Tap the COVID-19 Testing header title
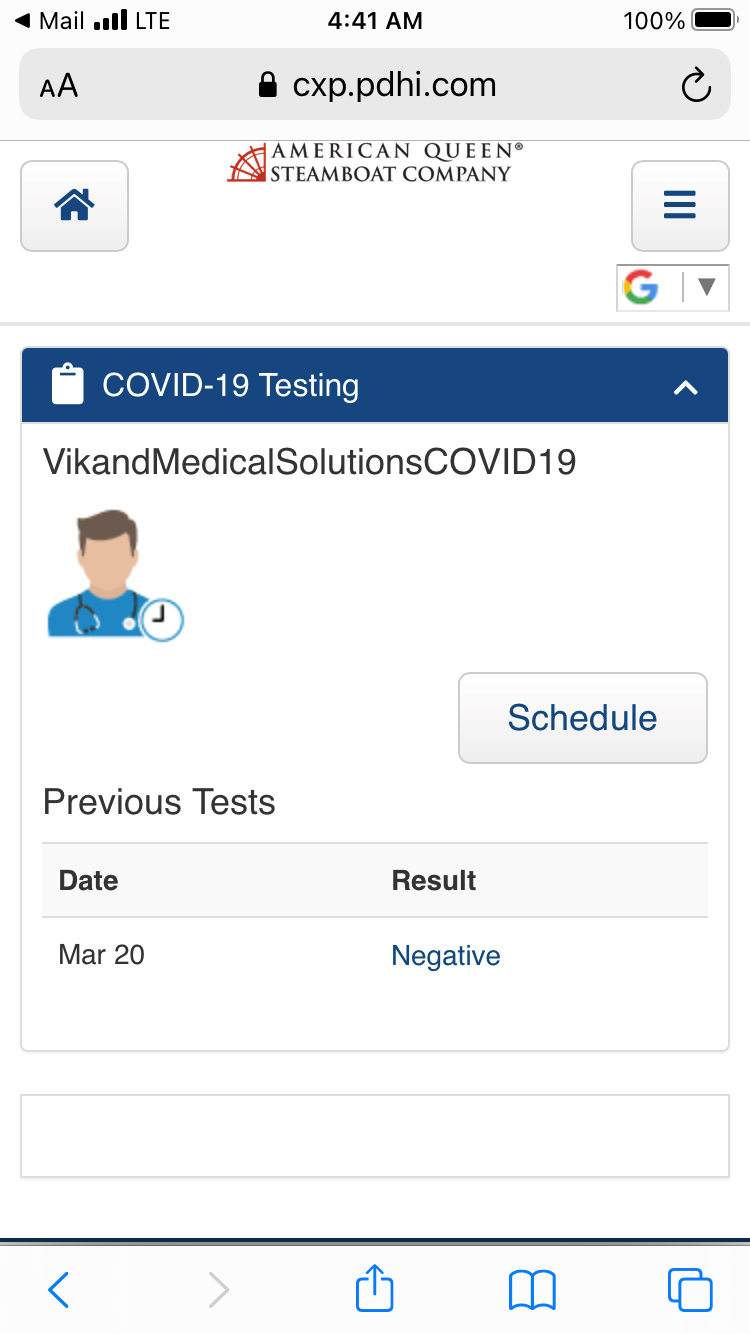The height and width of the screenshot is (1334, 750). click(230, 386)
